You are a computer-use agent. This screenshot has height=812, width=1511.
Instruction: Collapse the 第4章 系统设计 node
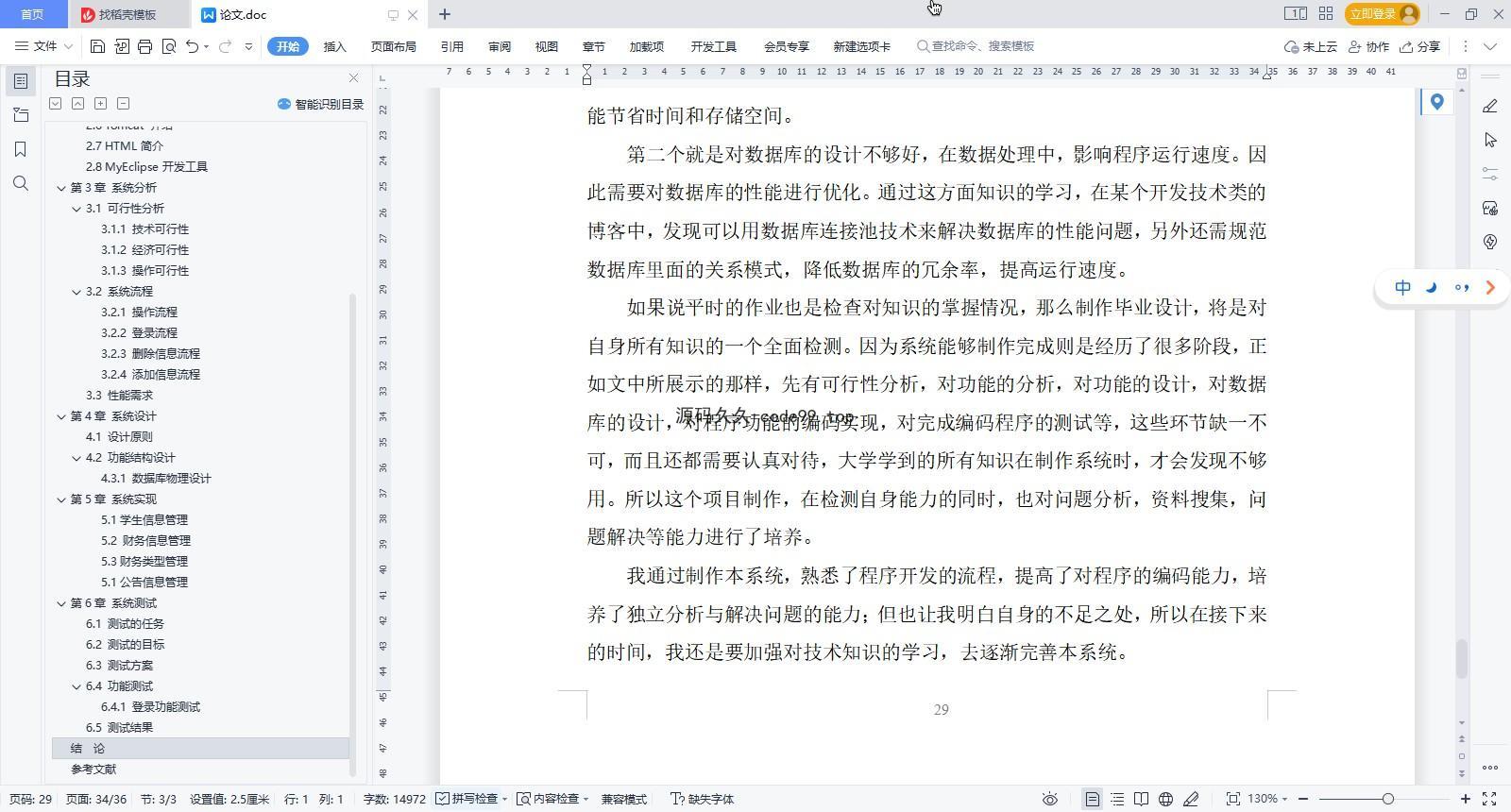(61, 416)
